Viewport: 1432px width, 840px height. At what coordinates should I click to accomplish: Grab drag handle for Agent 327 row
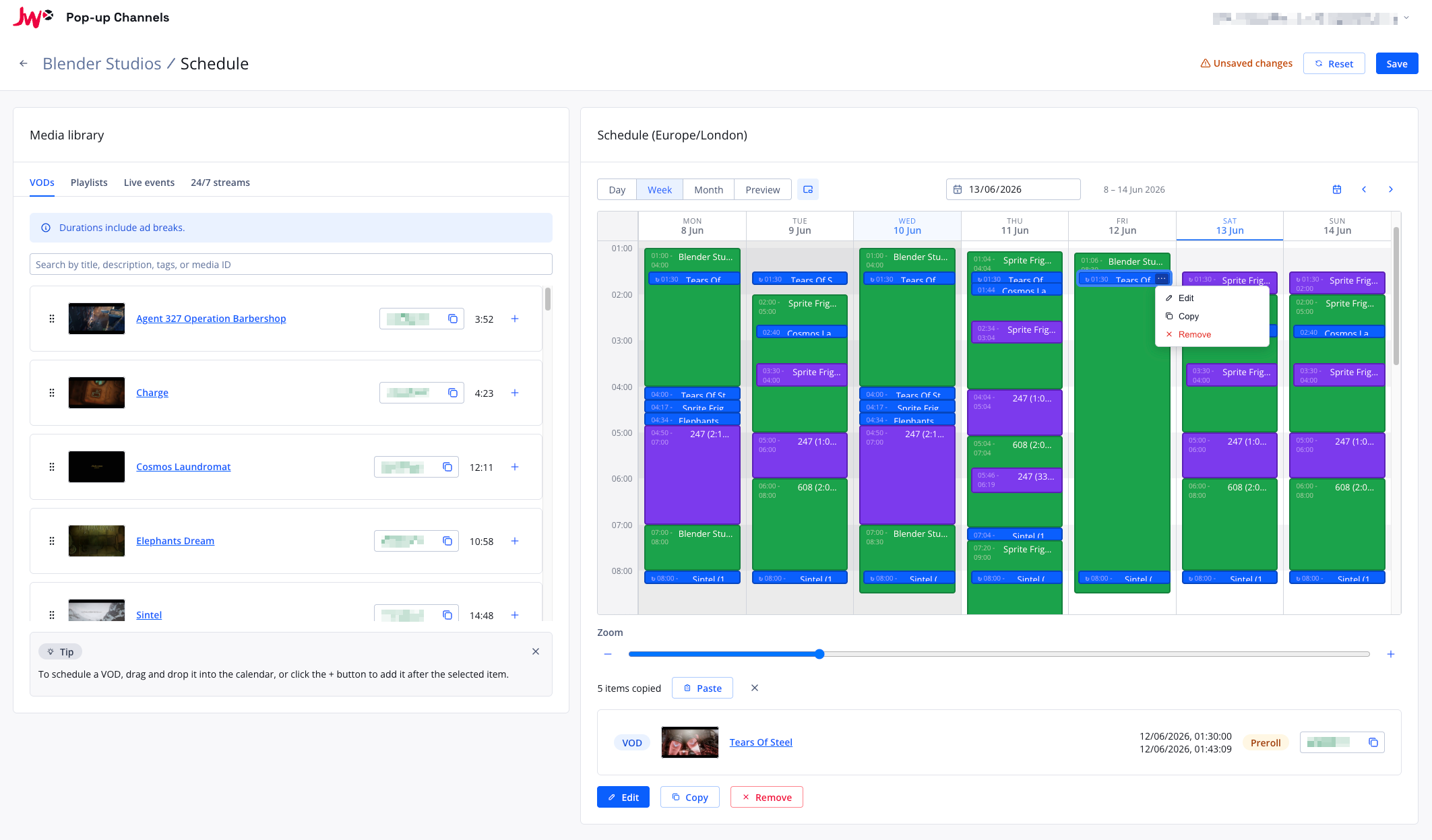52,319
